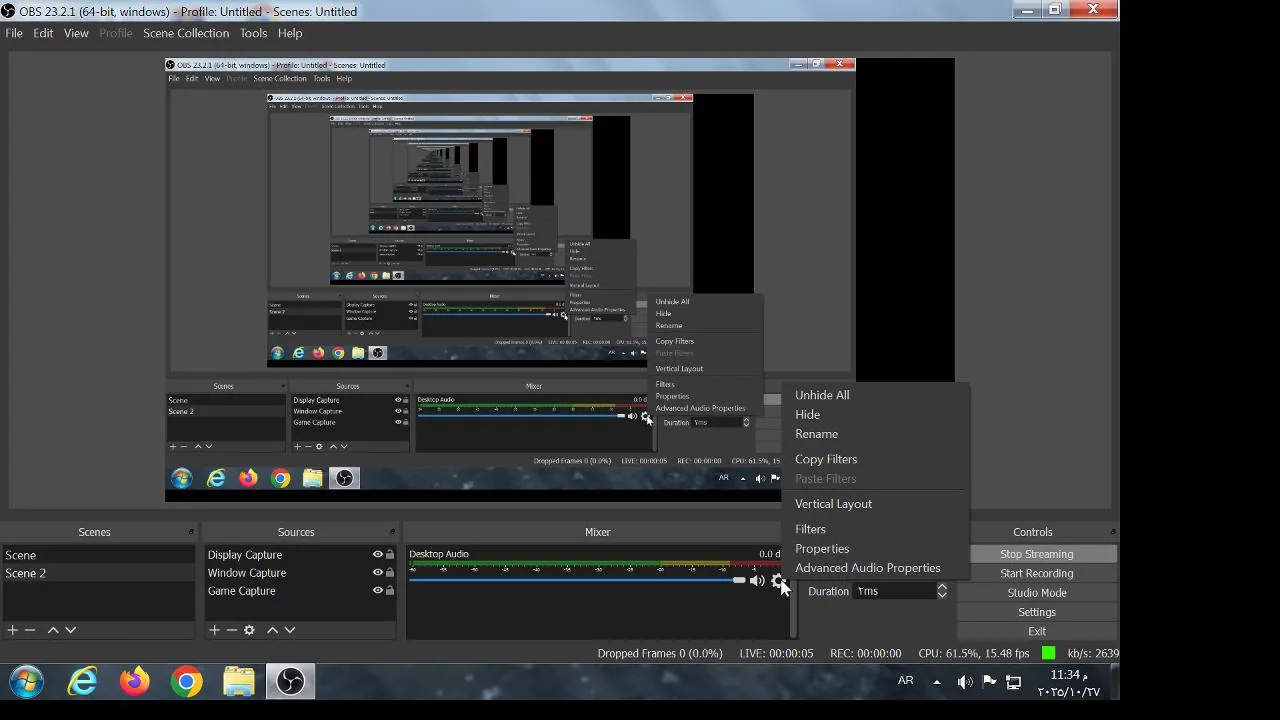Open Google Chrome from the taskbar

pos(186,682)
